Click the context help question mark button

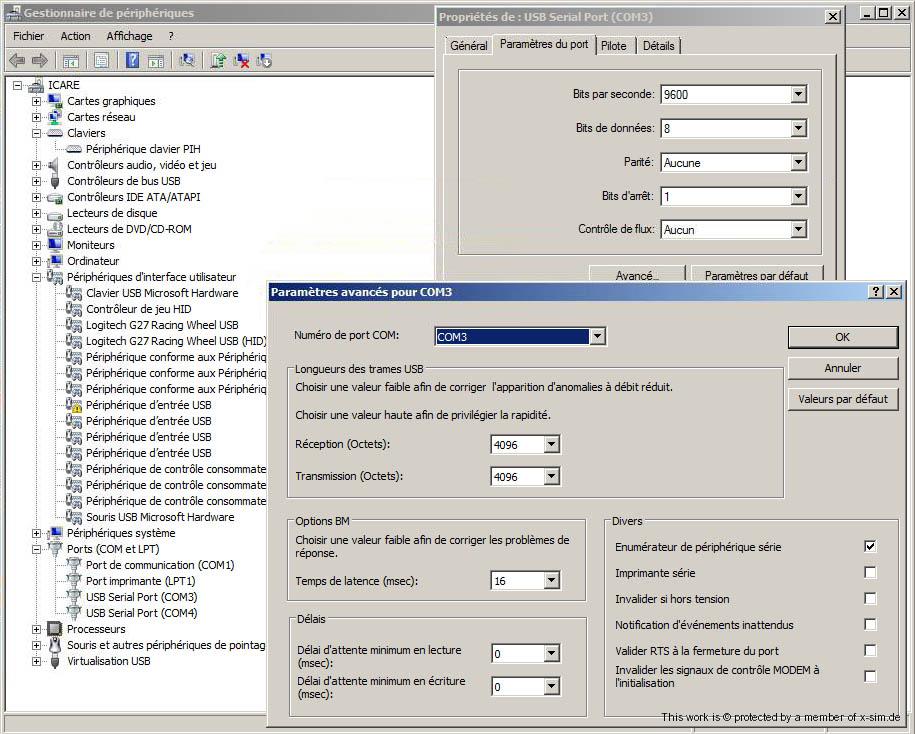point(876,291)
